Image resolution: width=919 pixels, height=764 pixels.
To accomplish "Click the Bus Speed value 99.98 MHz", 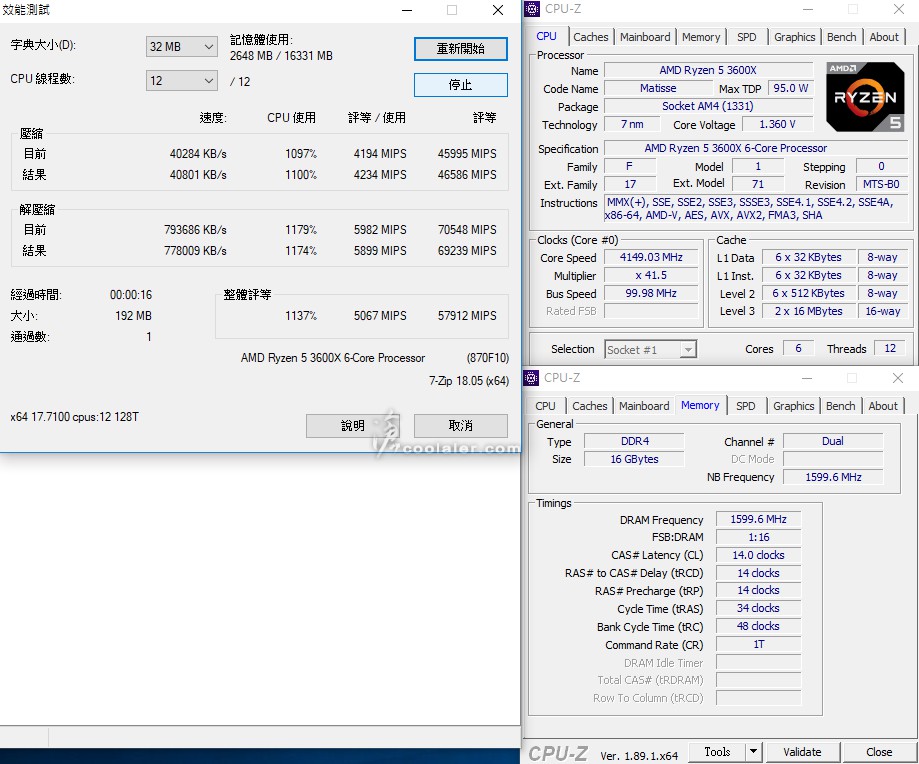I will pyautogui.click(x=651, y=294).
